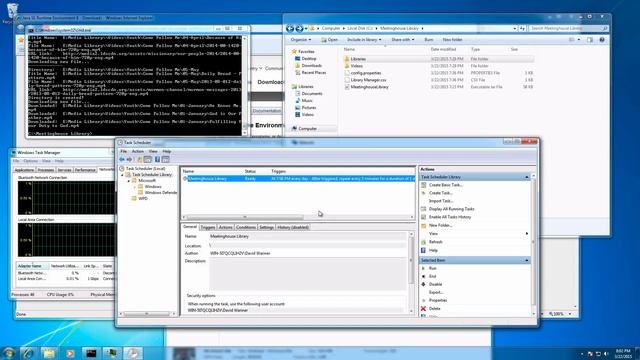
Task: Open View submenu arrow in Actions pane
Action: 527,233
